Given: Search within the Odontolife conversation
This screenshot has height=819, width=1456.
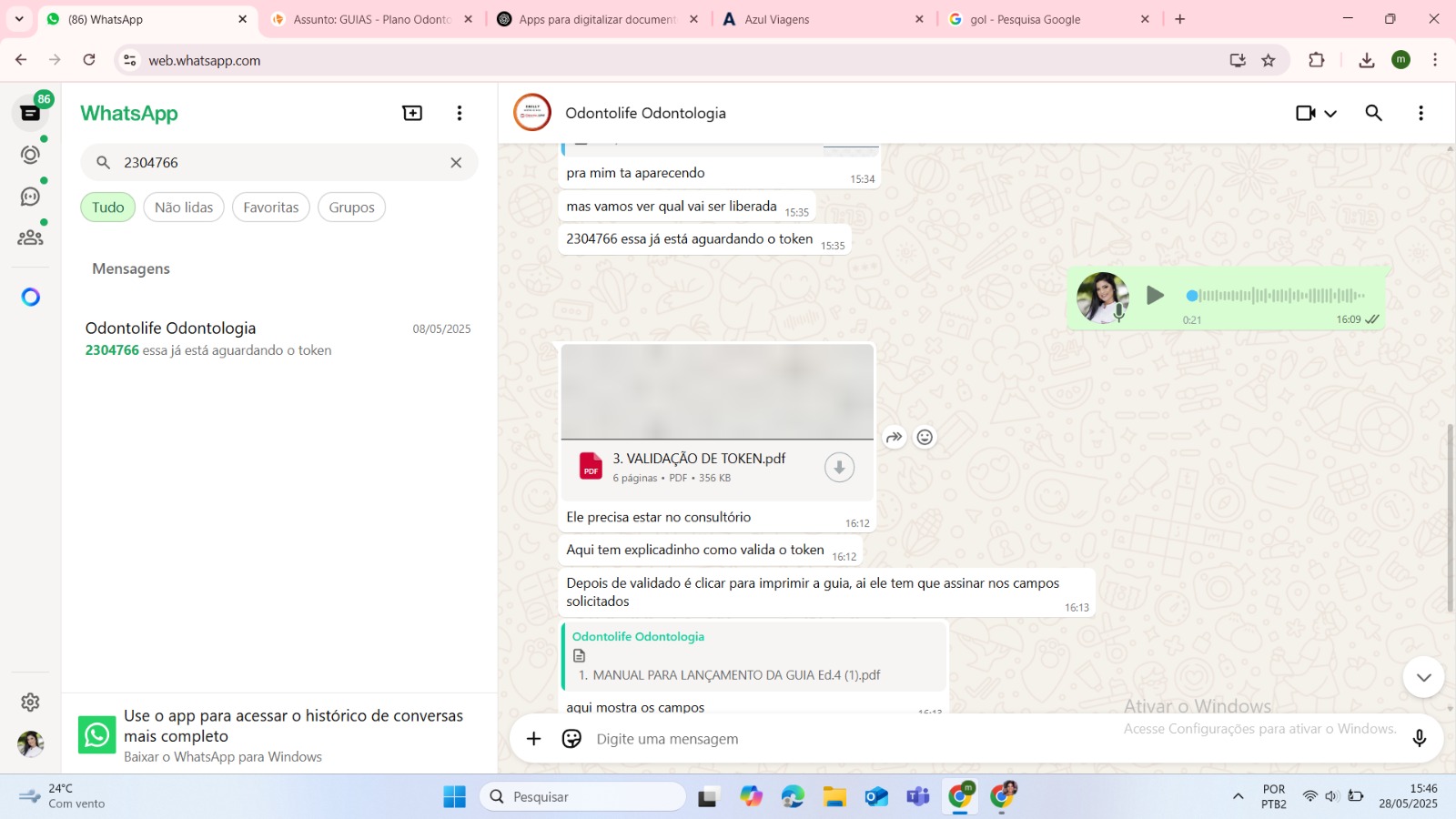Looking at the screenshot, I should click(x=1374, y=113).
